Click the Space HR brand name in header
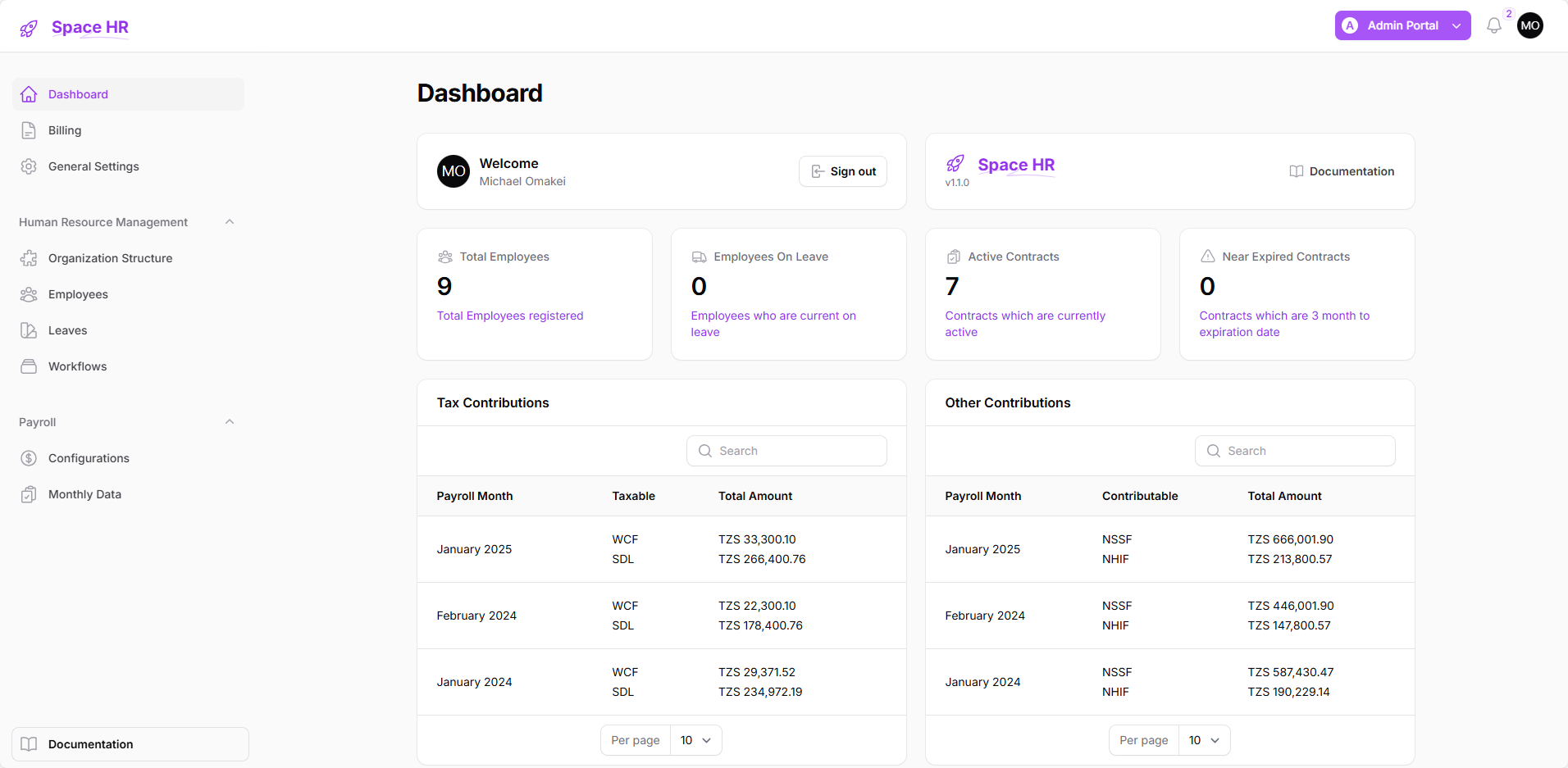 (90, 27)
